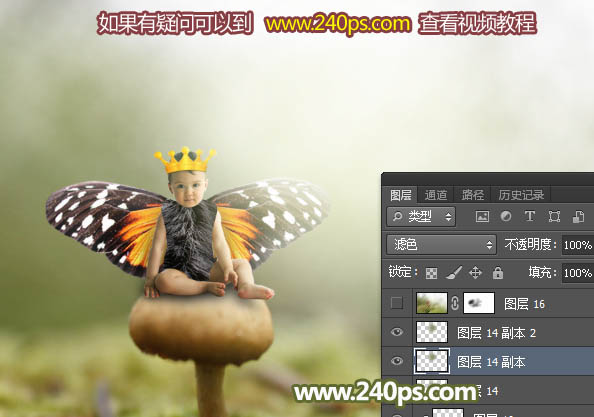The height and width of the screenshot is (417, 594).
Task: Hide layer 图层 14 副本
Action: coord(397,361)
